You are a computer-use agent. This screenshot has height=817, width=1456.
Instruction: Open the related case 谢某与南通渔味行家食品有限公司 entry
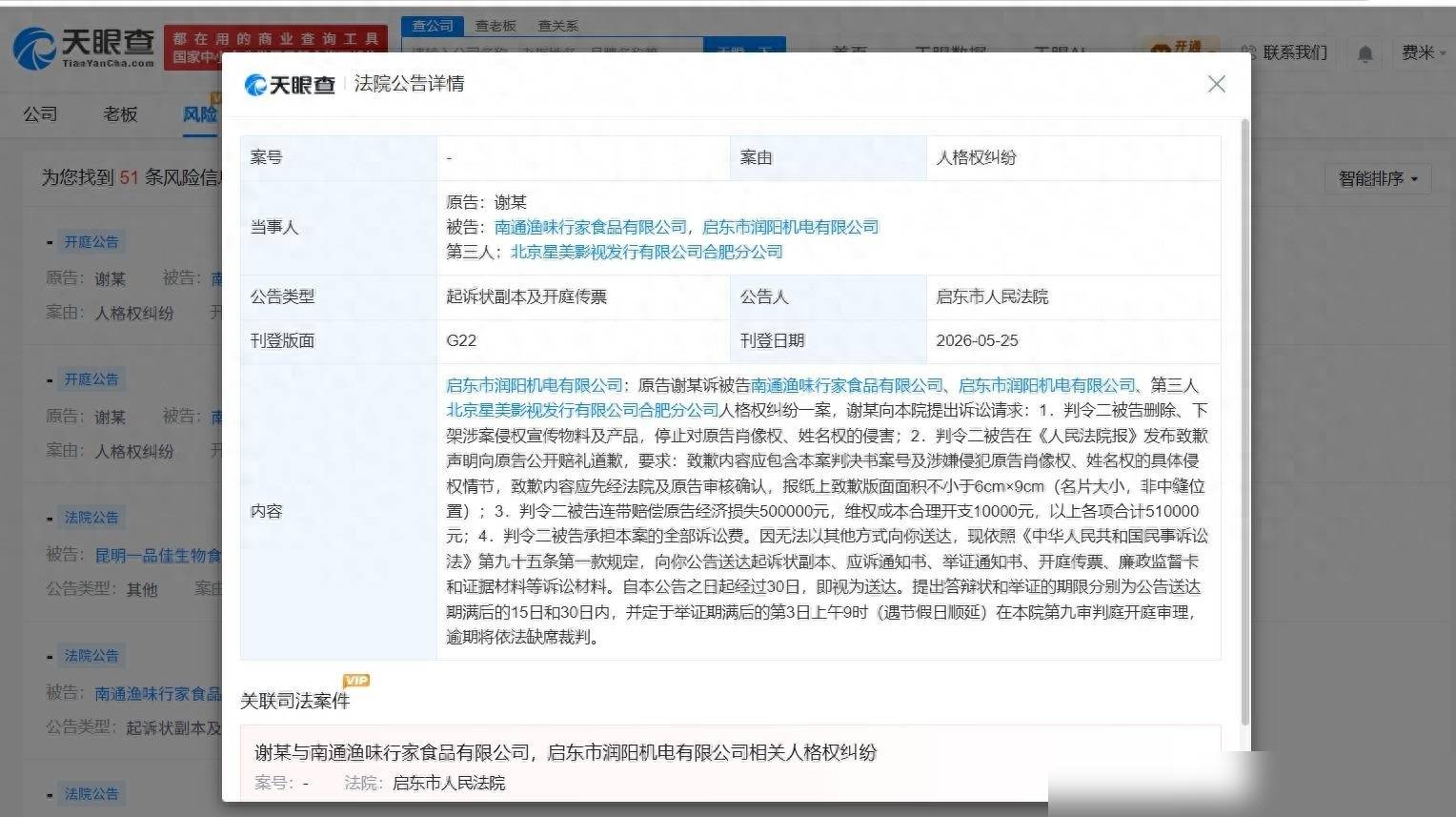(x=565, y=752)
